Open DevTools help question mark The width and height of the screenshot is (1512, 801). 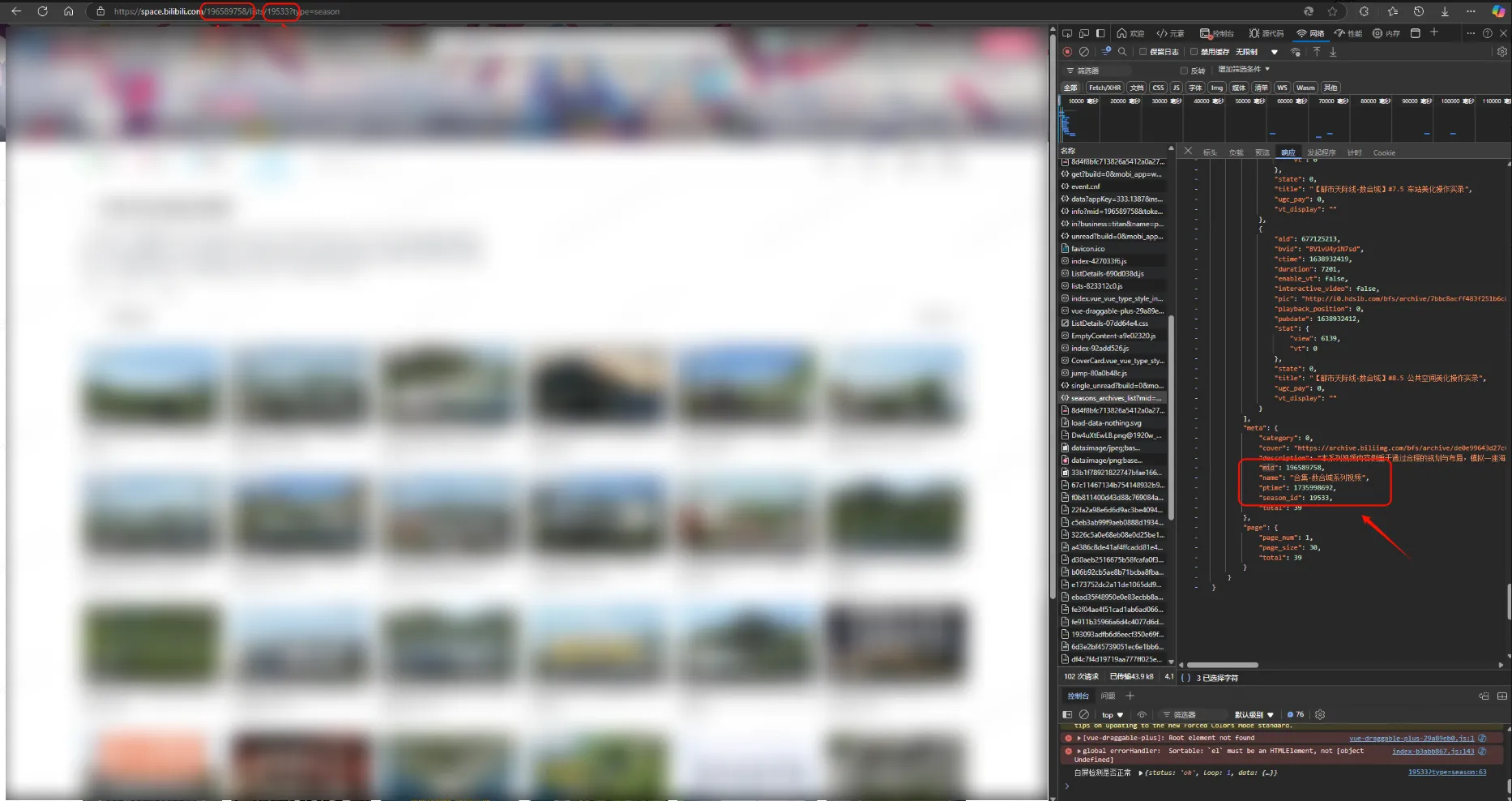click(1487, 33)
